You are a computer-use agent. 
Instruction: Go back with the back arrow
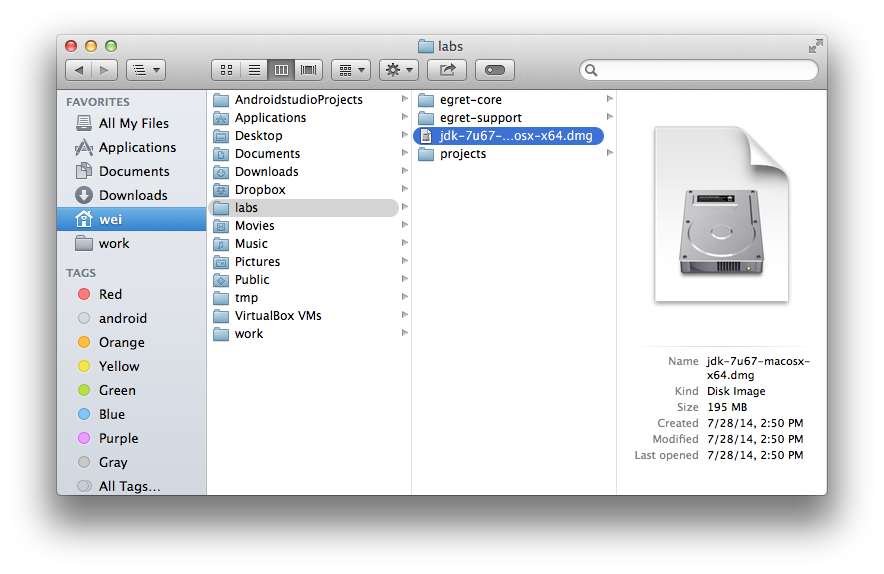[79, 70]
